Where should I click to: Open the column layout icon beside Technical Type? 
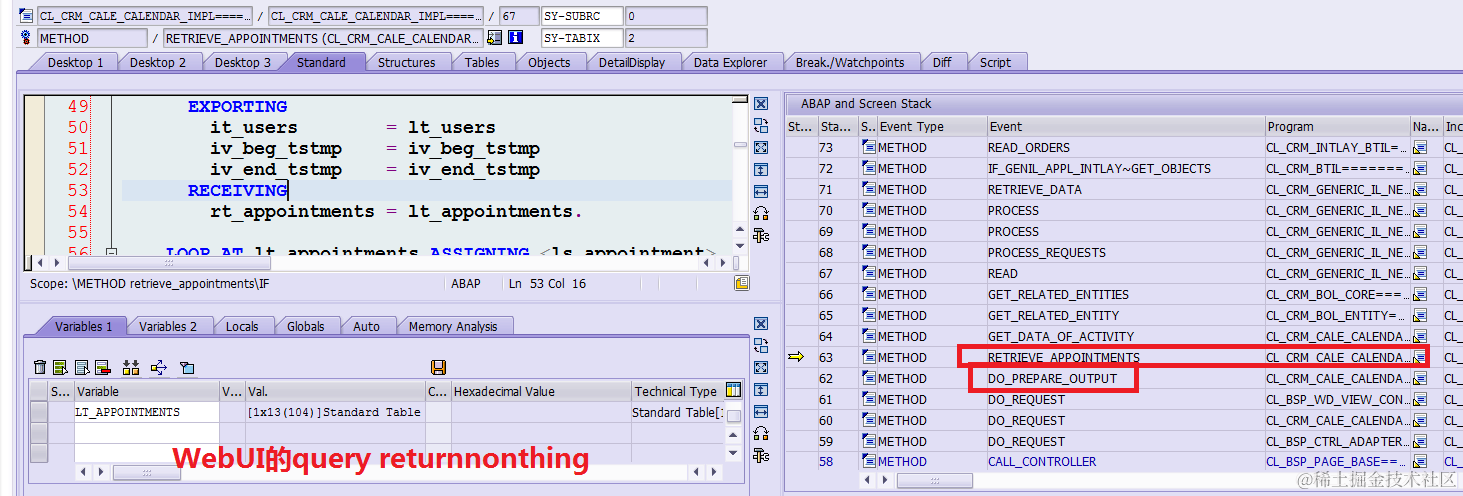pyautogui.click(x=734, y=391)
